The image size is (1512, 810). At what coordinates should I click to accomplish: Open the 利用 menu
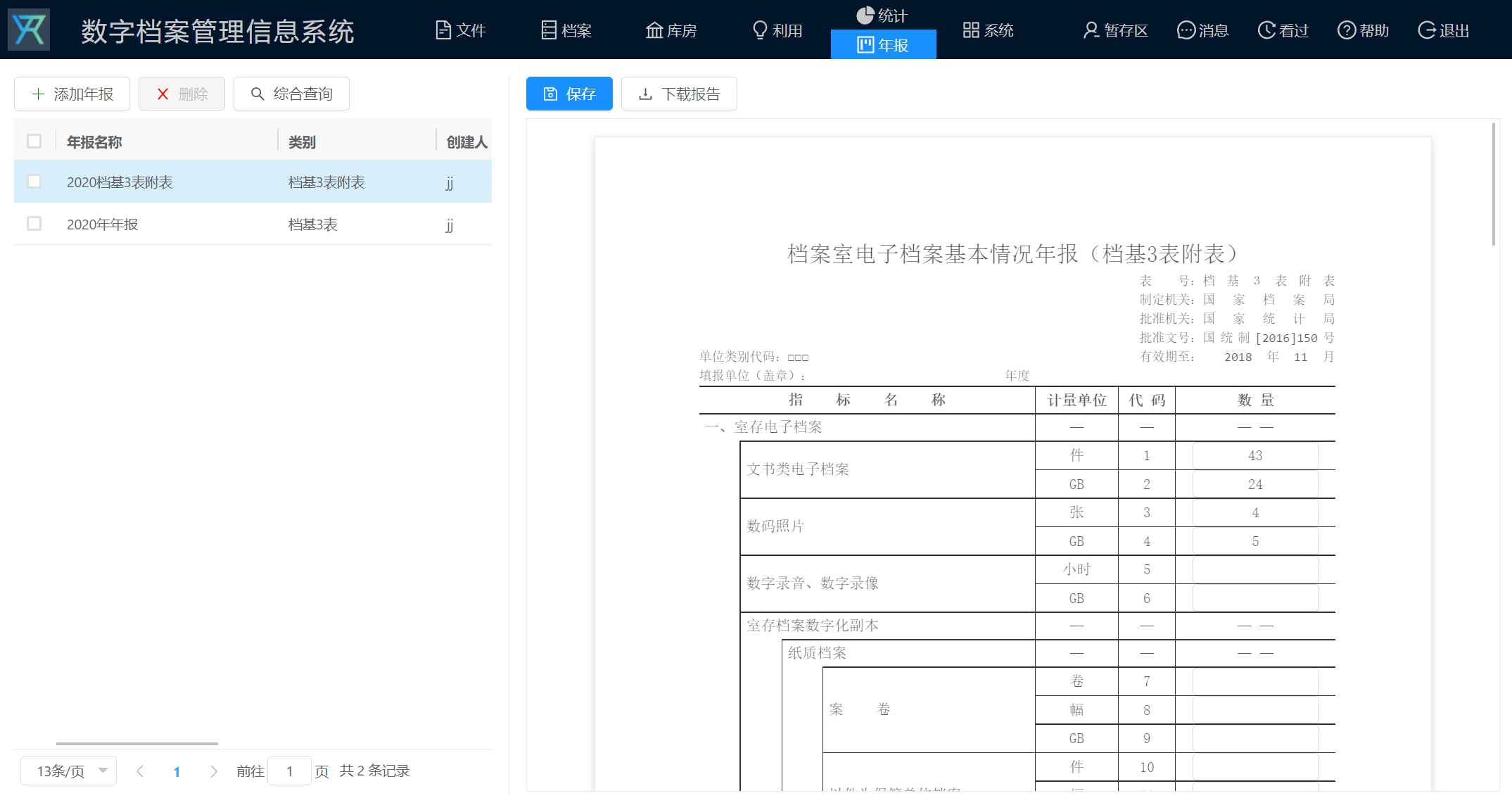pyautogui.click(x=777, y=30)
